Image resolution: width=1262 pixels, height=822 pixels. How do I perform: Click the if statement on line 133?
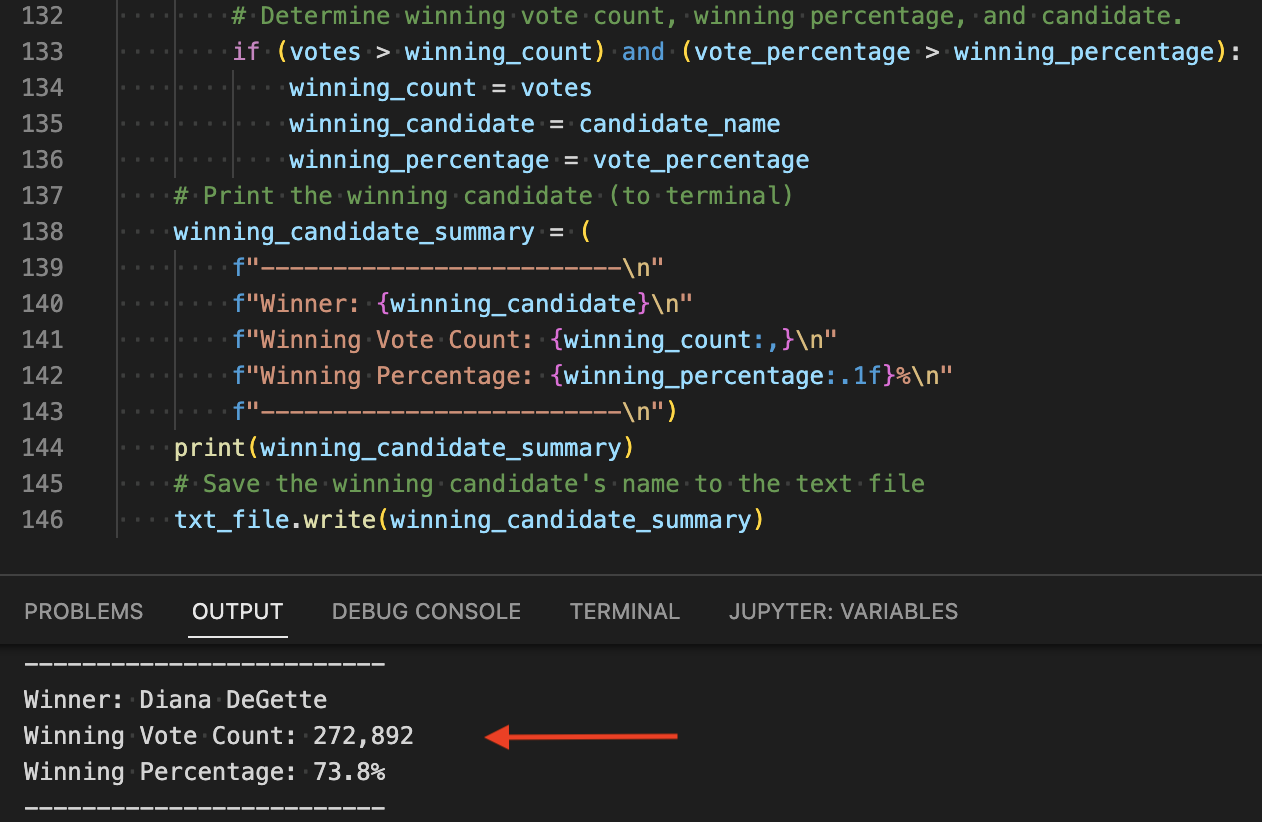coord(245,51)
